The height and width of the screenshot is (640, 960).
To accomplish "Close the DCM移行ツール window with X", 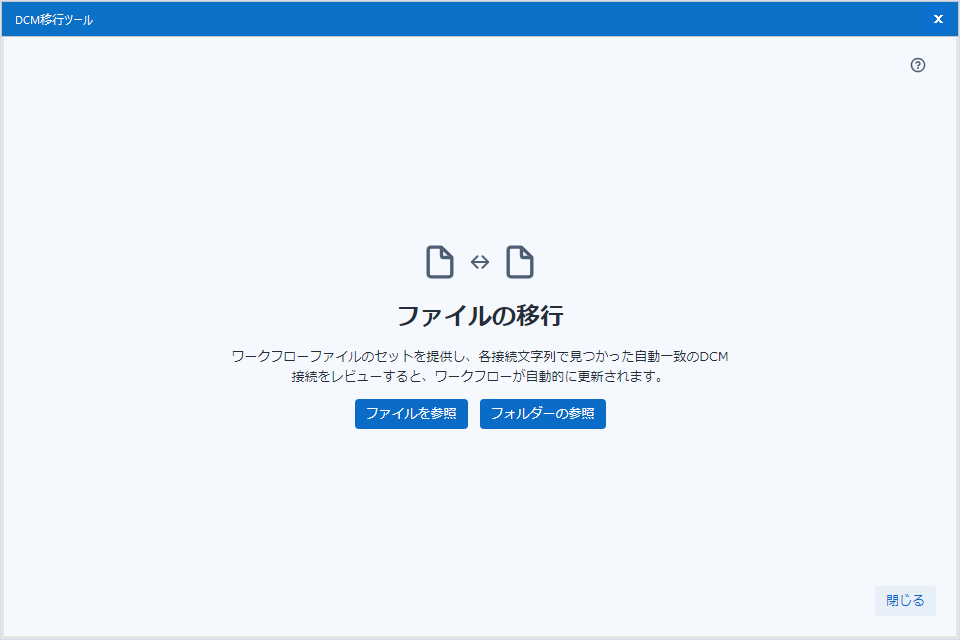I will click(x=938, y=19).
